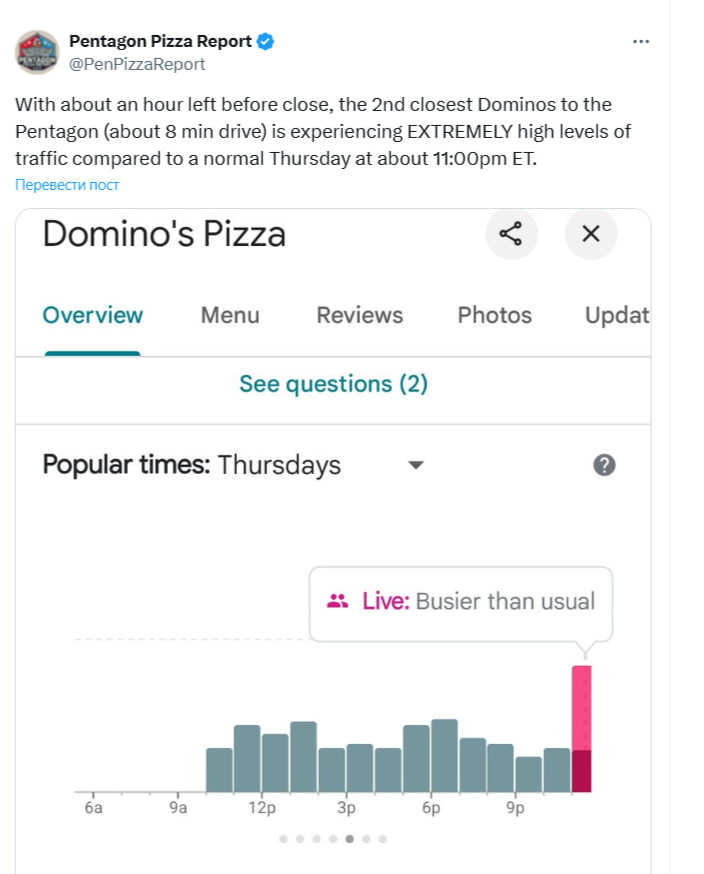Screen dimensions: 704x874
Task: Click the Pentagon Pizza Report profile avatar
Action: point(37,52)
